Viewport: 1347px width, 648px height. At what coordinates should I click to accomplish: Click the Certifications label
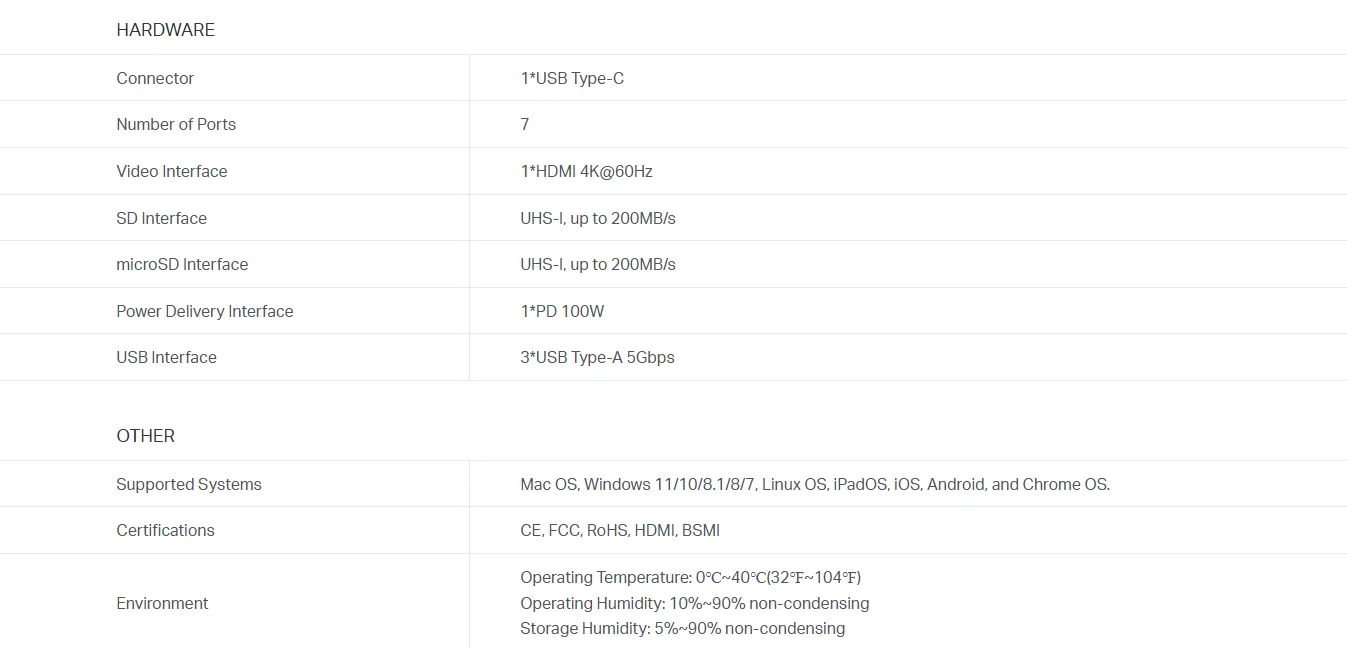pyautogui.click(x=165, y=530)
